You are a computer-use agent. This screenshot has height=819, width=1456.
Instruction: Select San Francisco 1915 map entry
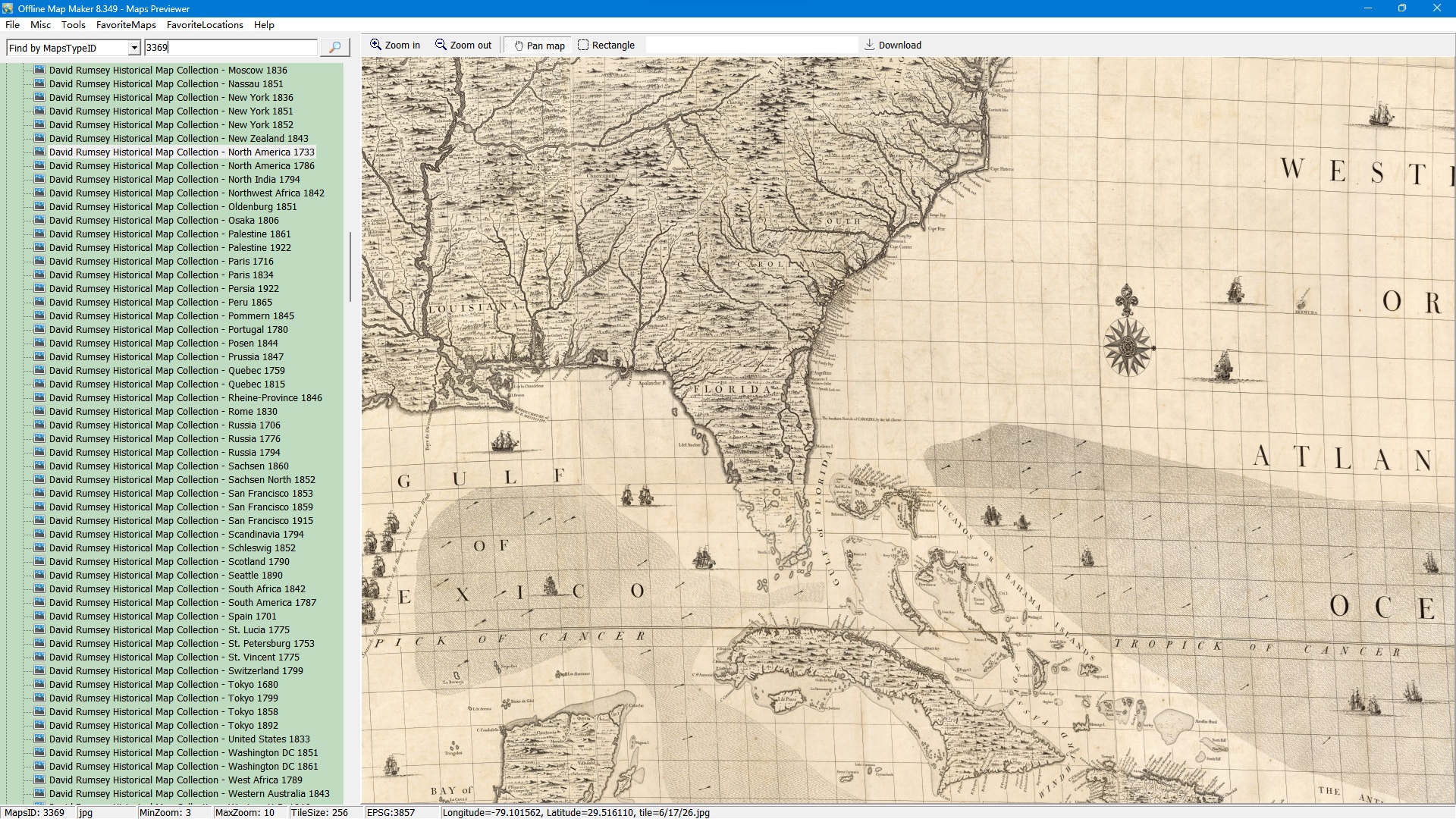coord(182,521)
